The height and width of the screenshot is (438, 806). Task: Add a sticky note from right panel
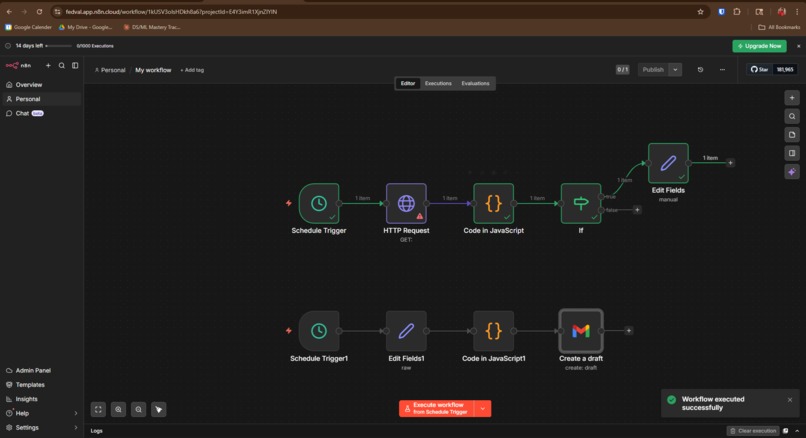tap(792, 135)
